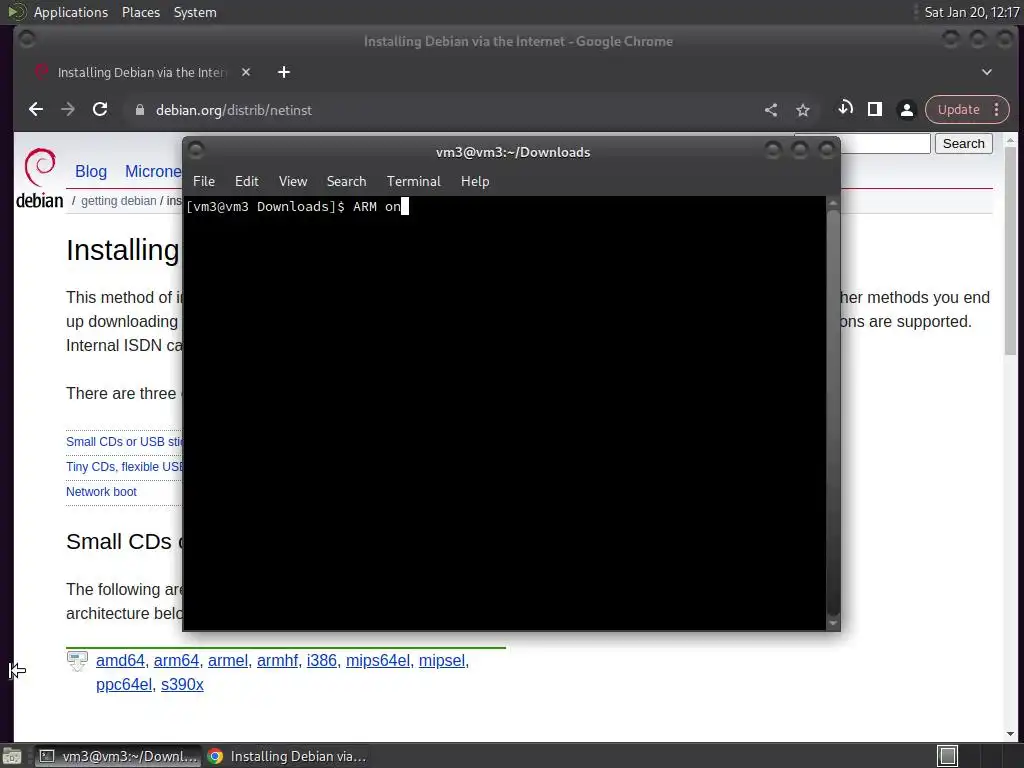Open the Network boot link
This screenshot has width=1024, height=768.
click(x=101, y=492)
